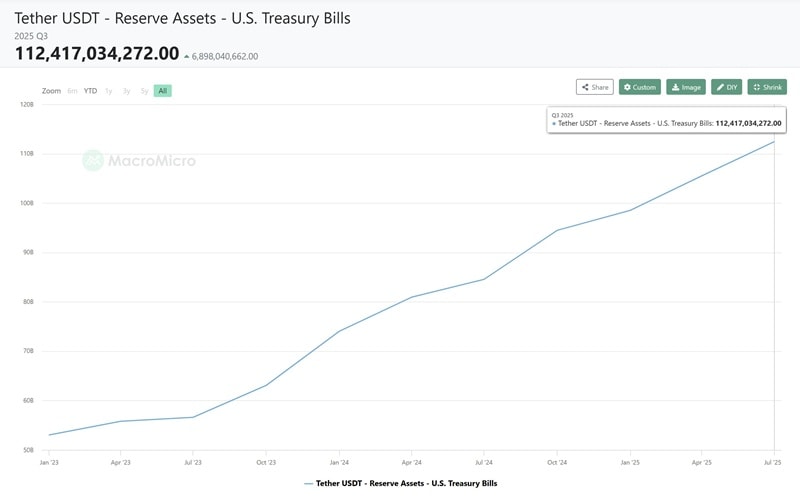Choose the 5y zoom range
800x499 pixels.
tap(144, 91)
